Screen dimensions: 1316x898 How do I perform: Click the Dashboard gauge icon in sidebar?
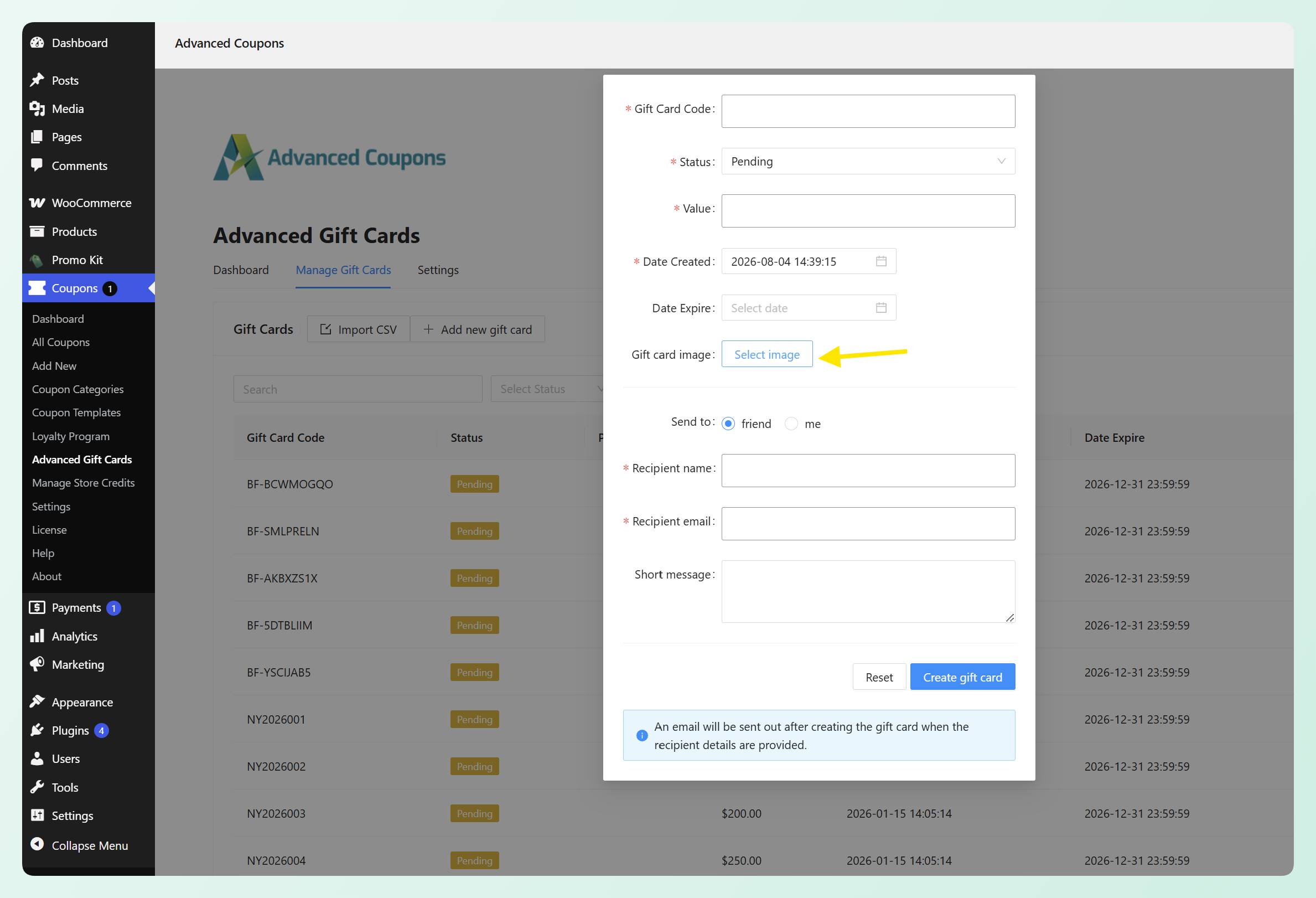pyautogui.click(x=38, y=43)
